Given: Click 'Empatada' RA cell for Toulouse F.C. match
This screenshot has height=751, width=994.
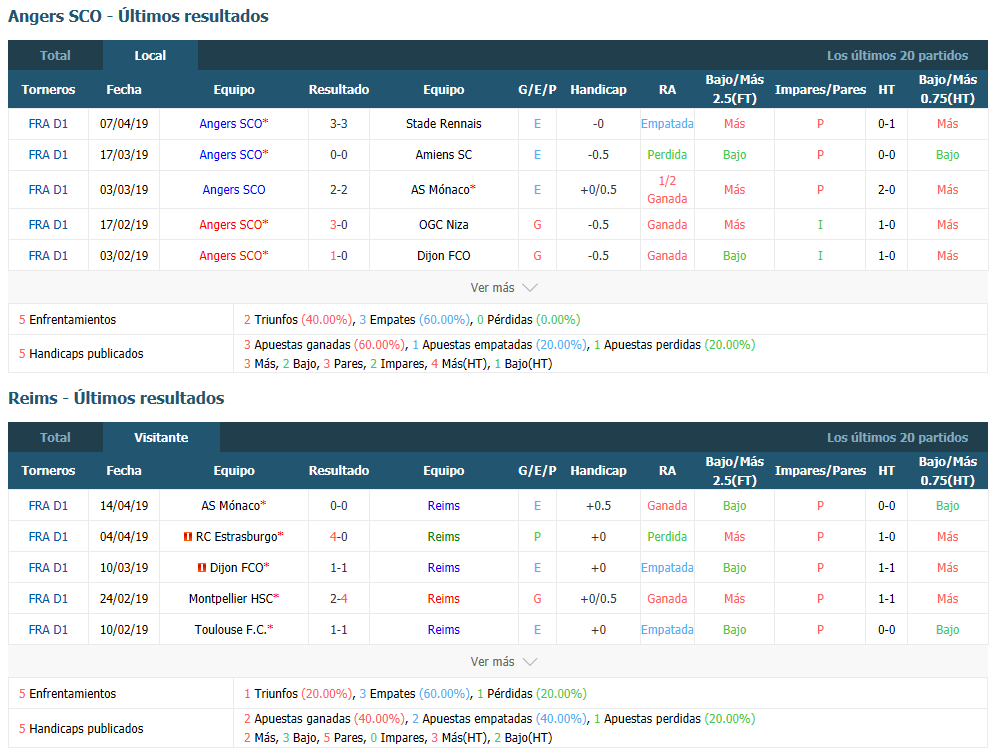Looking at the screenshot, I should 667,630.
